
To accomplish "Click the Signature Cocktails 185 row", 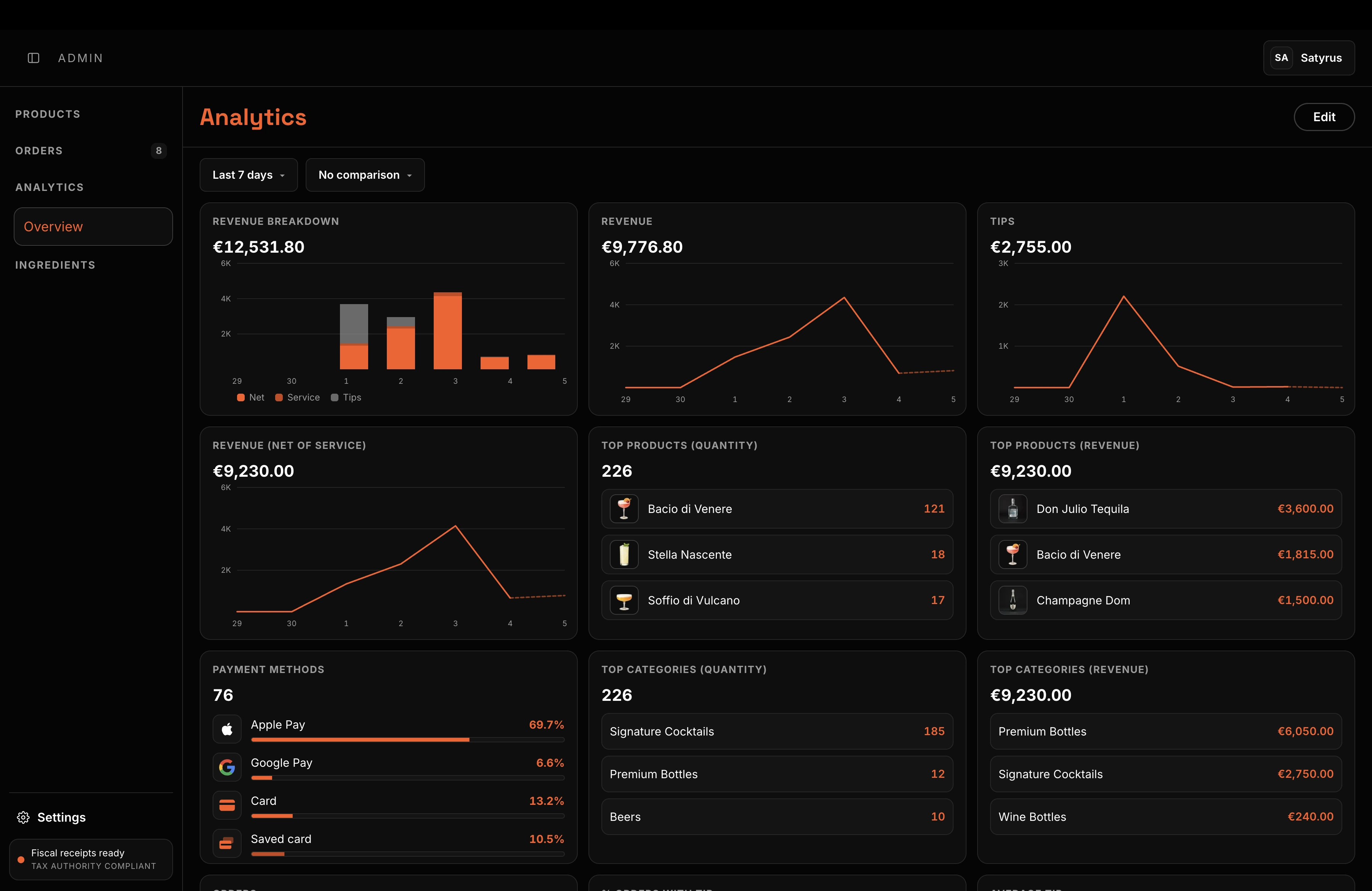I will point(777,731).
